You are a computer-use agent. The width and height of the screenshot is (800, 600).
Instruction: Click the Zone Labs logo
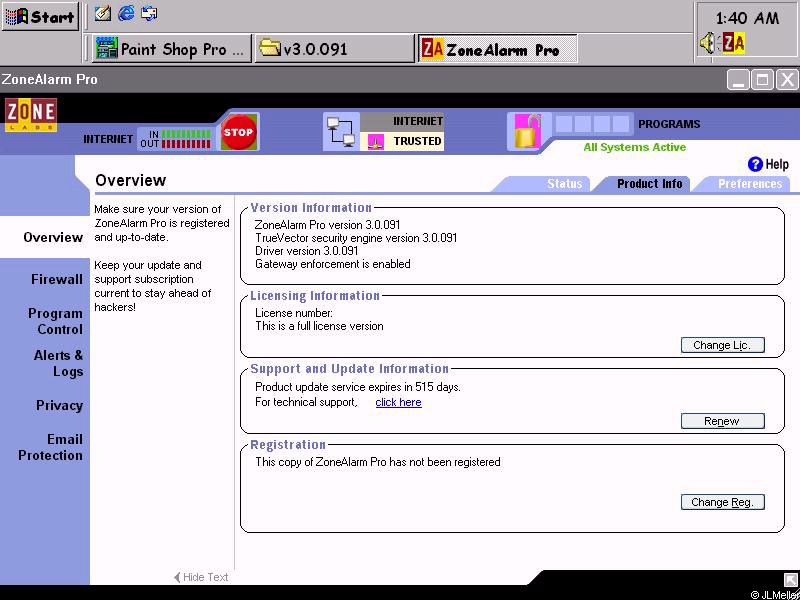tap(31, 115)
